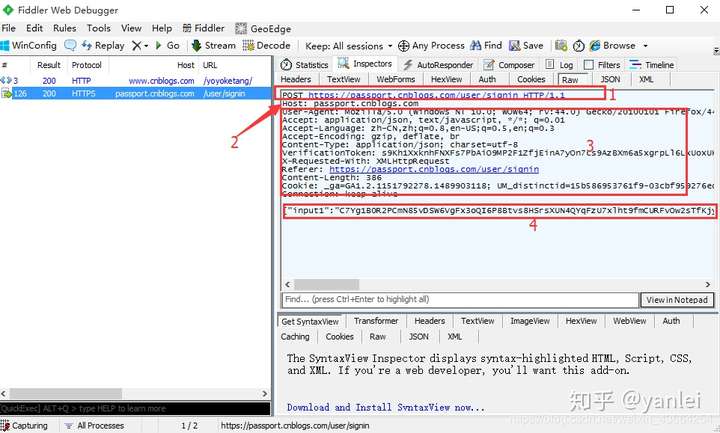Select the request TextView inspector tab
The width and height of the screenshot is (720, 433).
pyautogui.click(x=343, y=79)
